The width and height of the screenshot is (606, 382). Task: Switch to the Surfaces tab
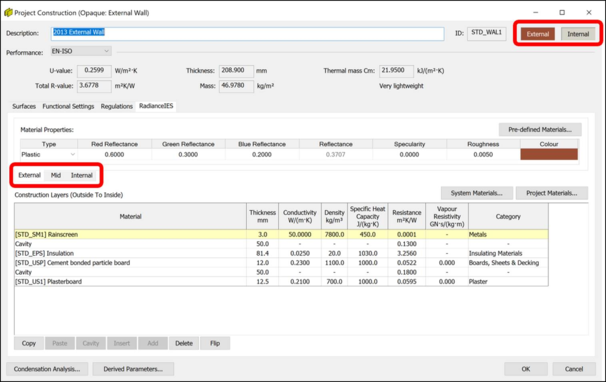point(24,106)
